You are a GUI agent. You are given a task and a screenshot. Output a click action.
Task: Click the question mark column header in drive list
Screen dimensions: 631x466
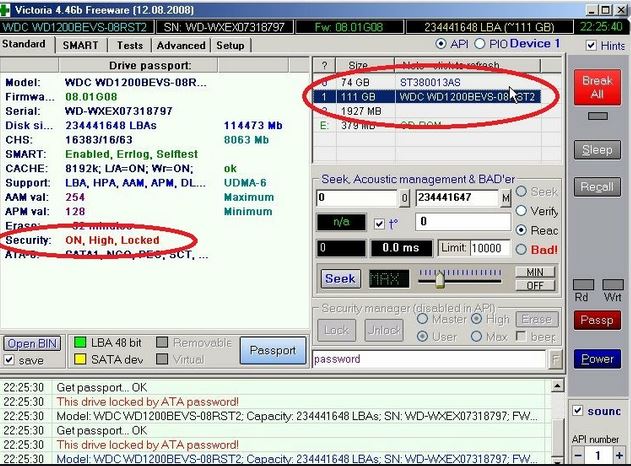pyautogui.click(x=324, y=65)
